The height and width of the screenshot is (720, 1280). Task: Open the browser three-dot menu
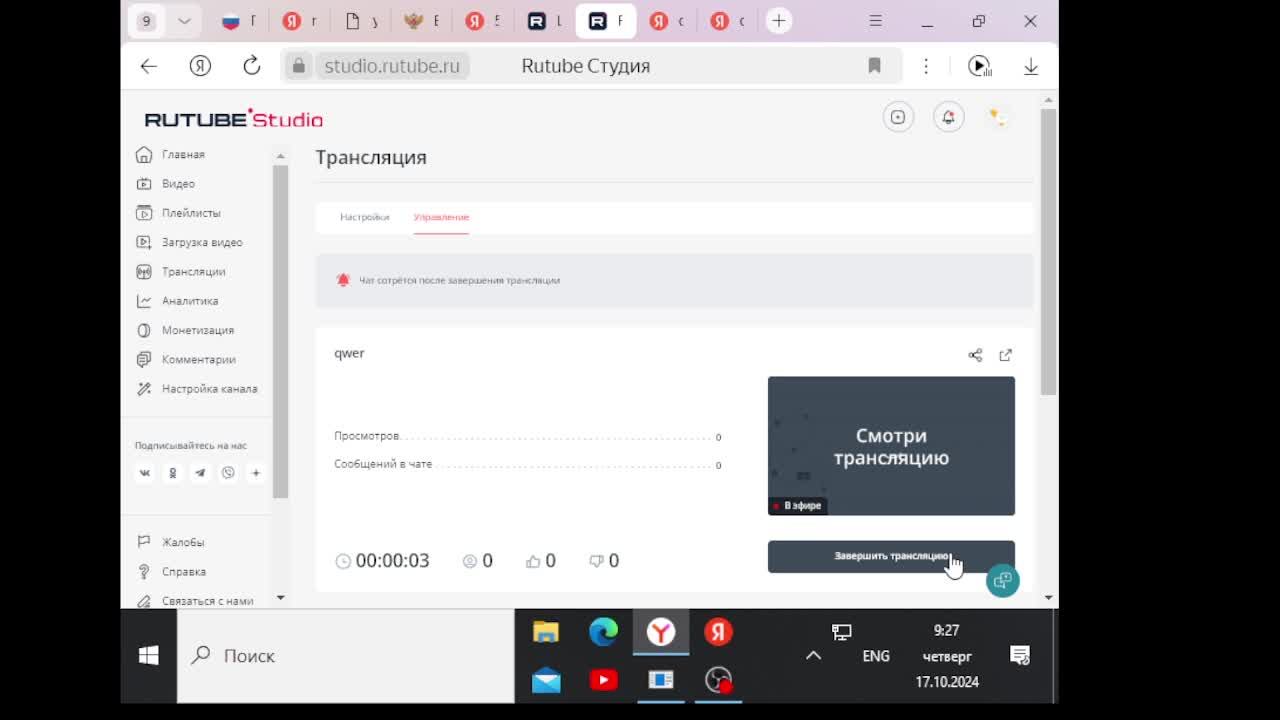pyautogui.click(x=926, y=66)
